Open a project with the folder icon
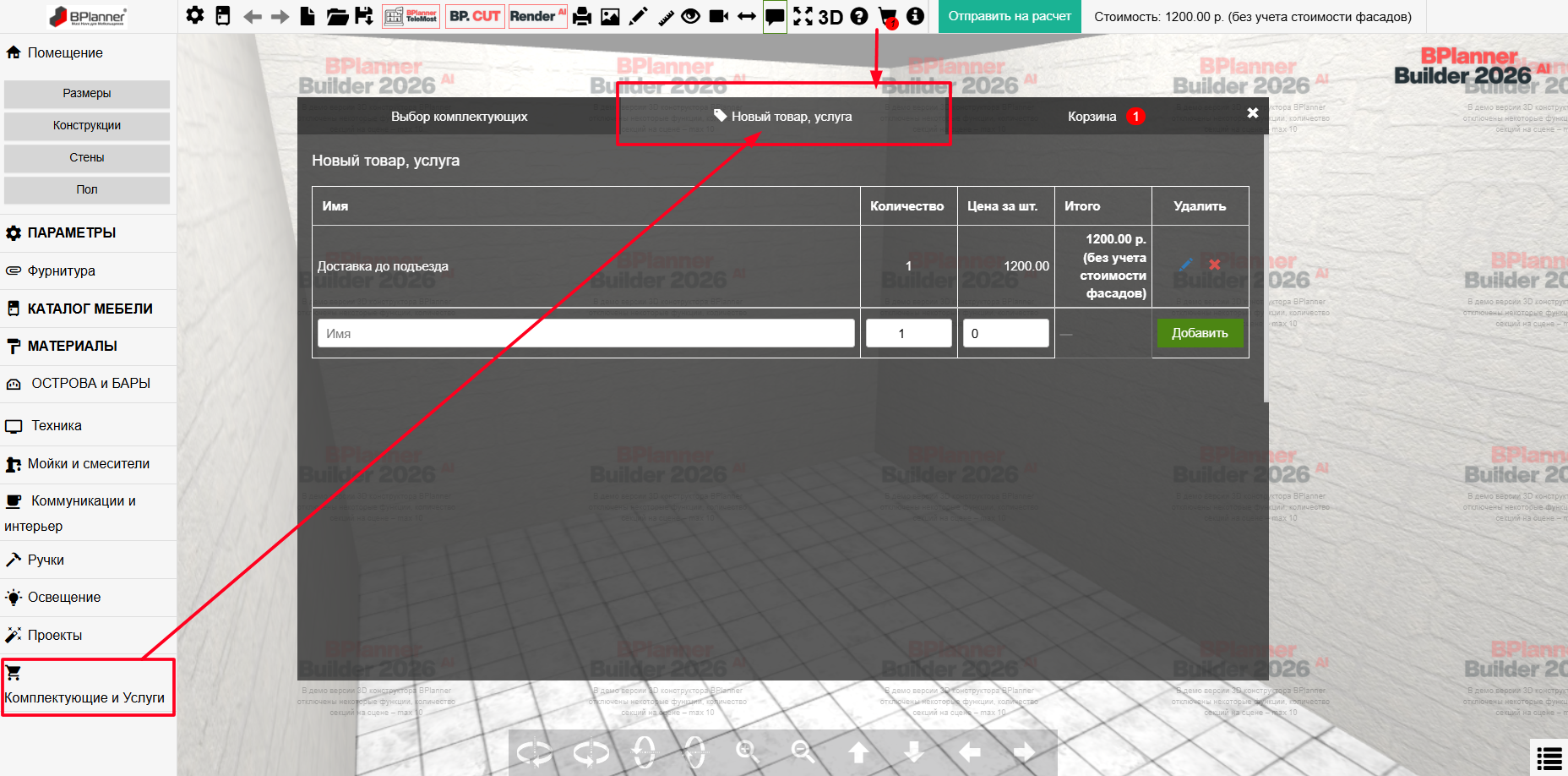The image size is (1568, 776). 337,16
